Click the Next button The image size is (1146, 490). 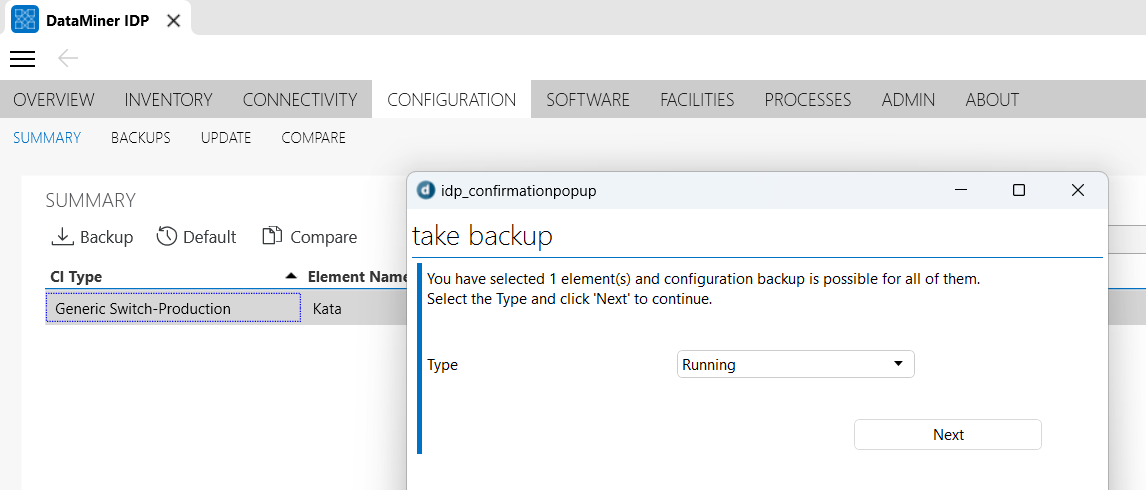pos(948,434)
